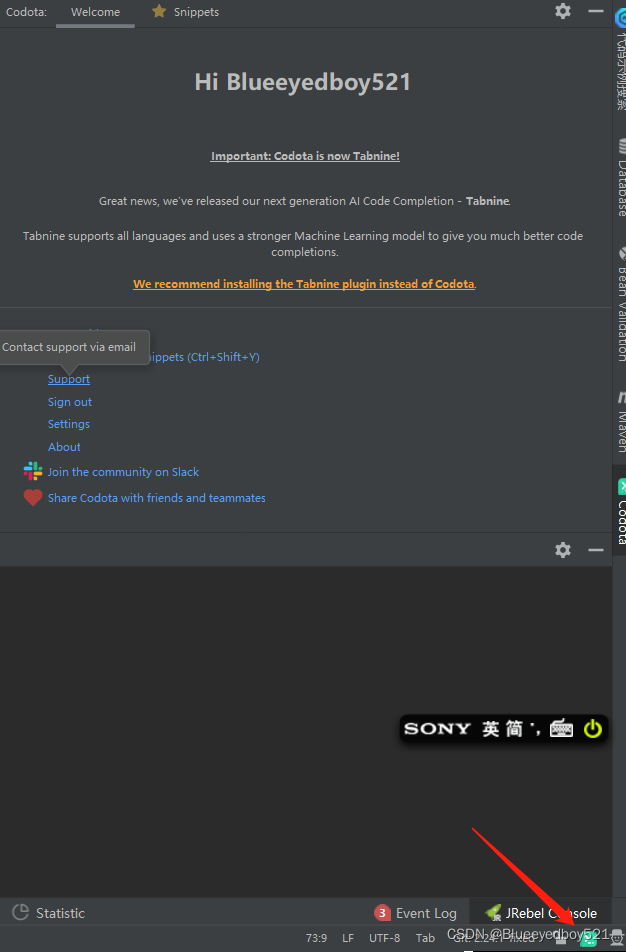The height and width of the screenshot is (952, 626).
Task: Click the Snippets star icon
Action: [159, 11]
